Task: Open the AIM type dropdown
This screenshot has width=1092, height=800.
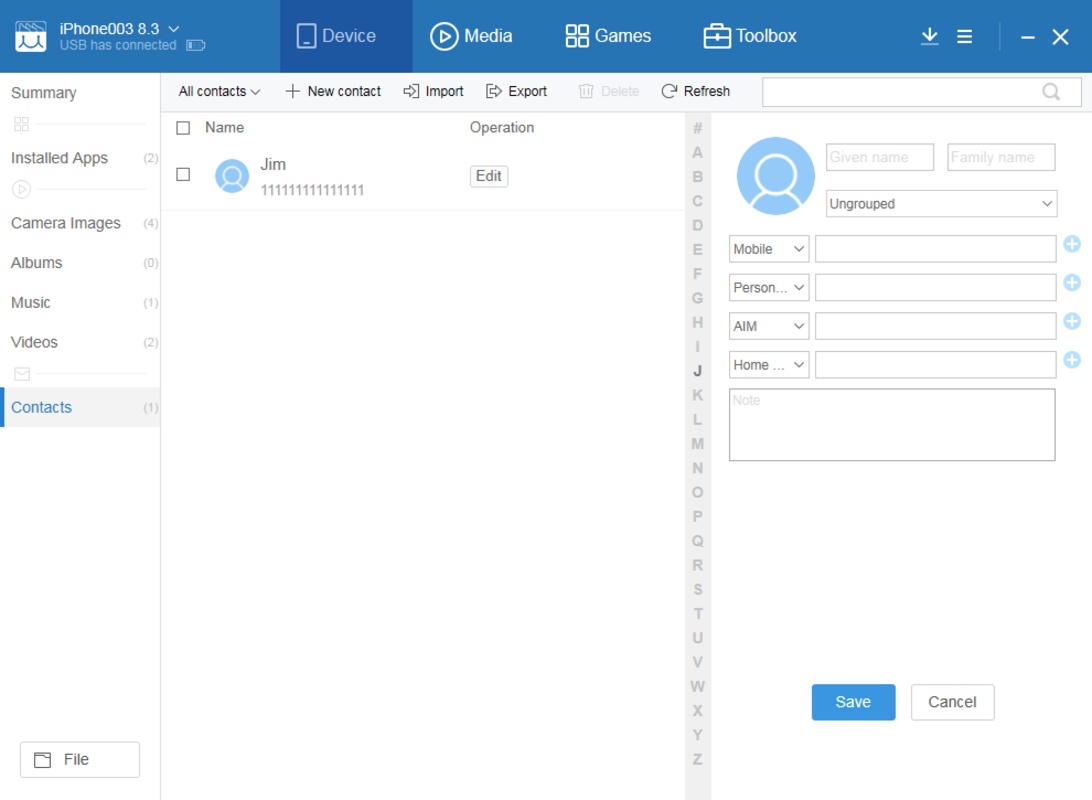Action: click(x=769, y=327)
